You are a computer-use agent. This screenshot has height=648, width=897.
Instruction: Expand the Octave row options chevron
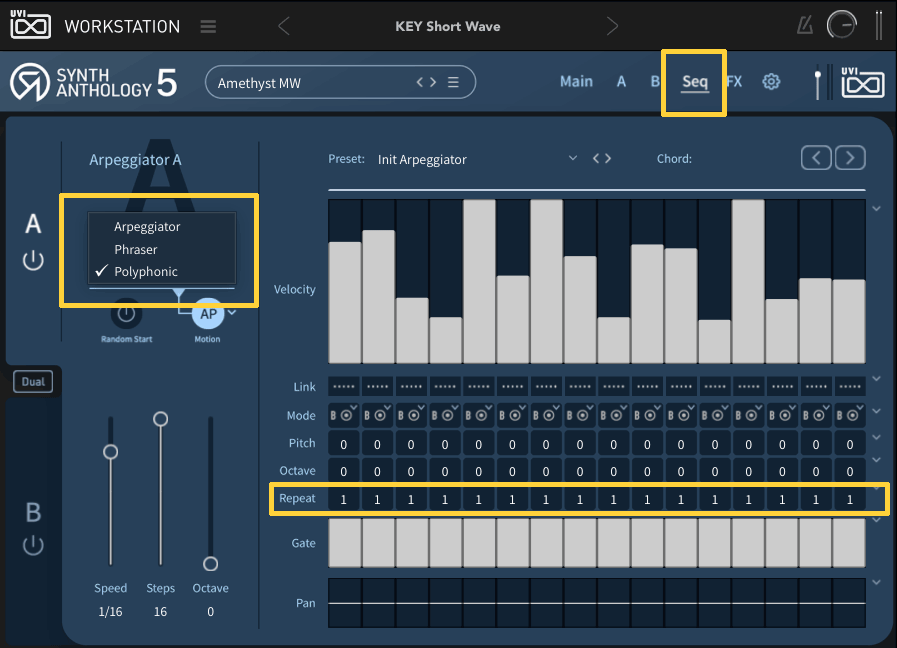pyautogui.click(x=876, y=460)
